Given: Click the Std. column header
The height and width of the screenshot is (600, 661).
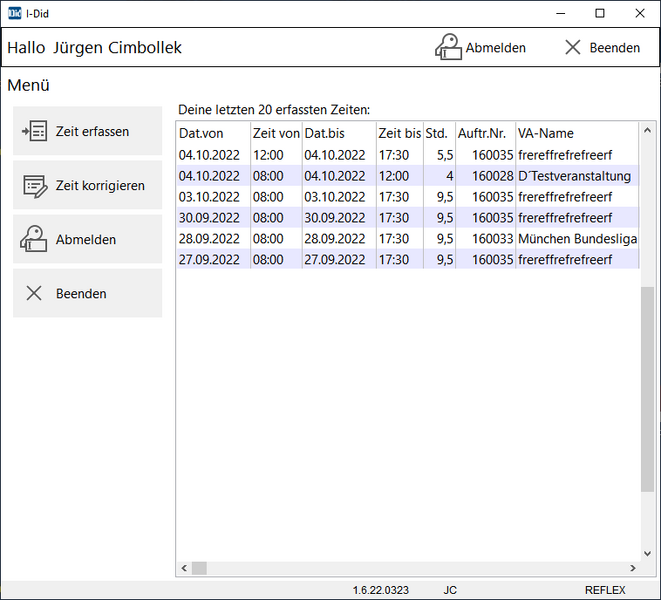Looking at the screenshot, I should coord(439,133).
